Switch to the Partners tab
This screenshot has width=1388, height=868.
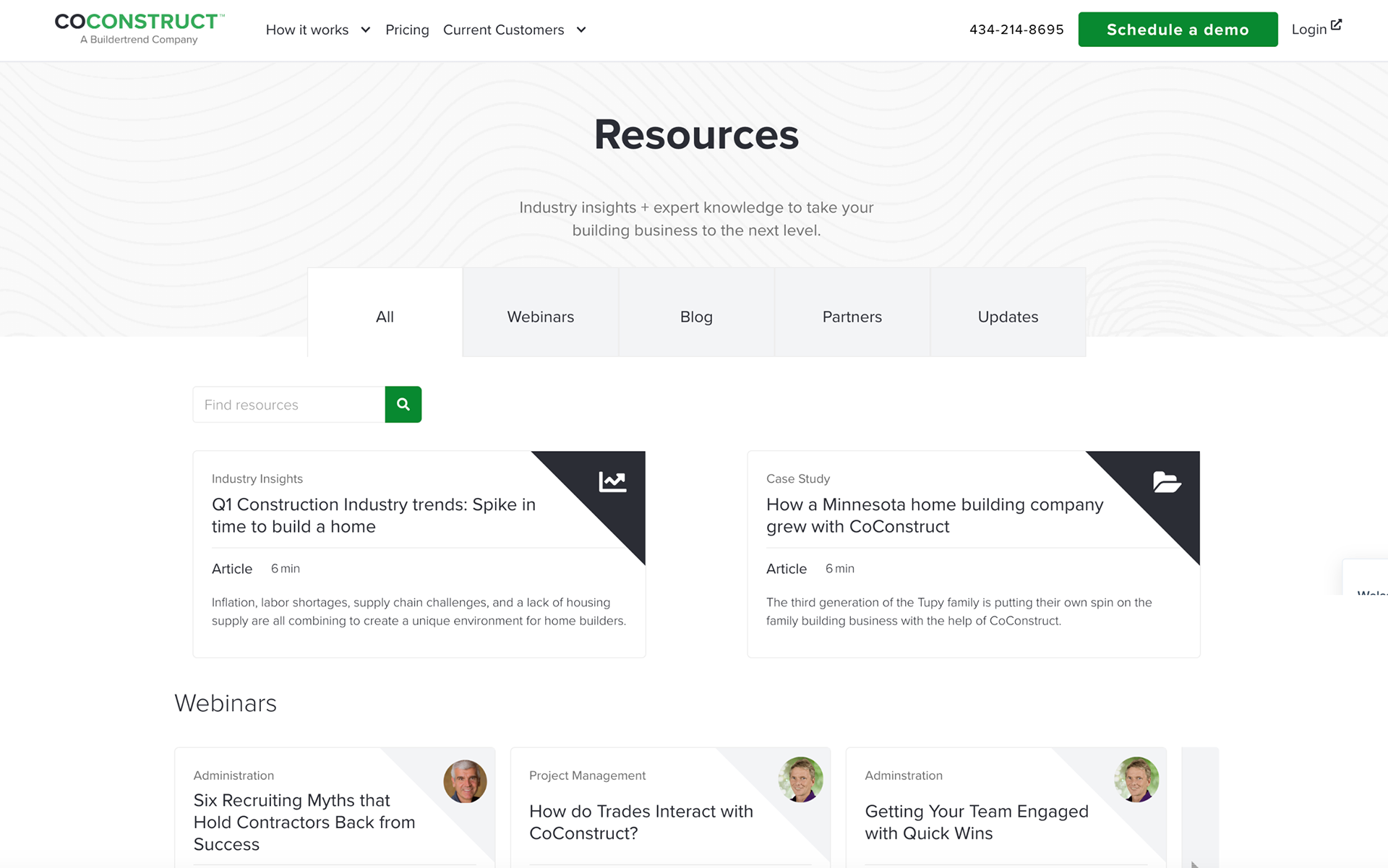tap(852, 313)
